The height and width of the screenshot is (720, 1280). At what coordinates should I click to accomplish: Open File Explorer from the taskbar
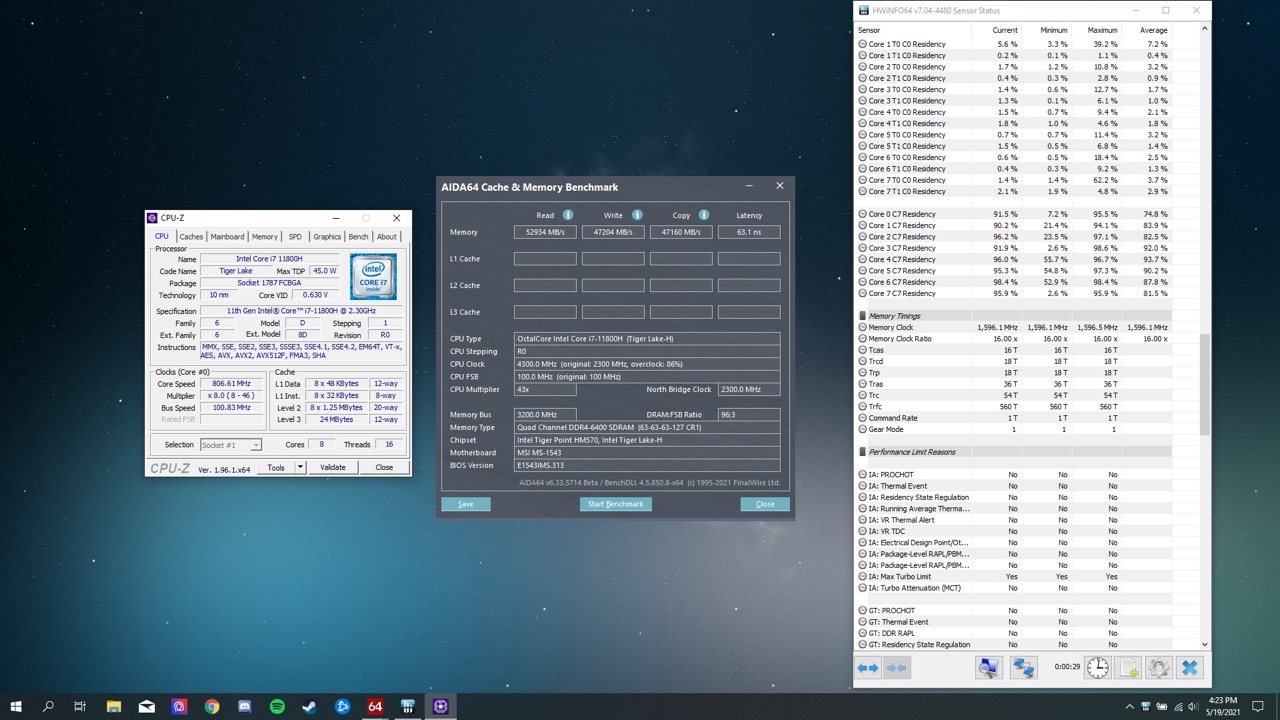tap(114, 706)
